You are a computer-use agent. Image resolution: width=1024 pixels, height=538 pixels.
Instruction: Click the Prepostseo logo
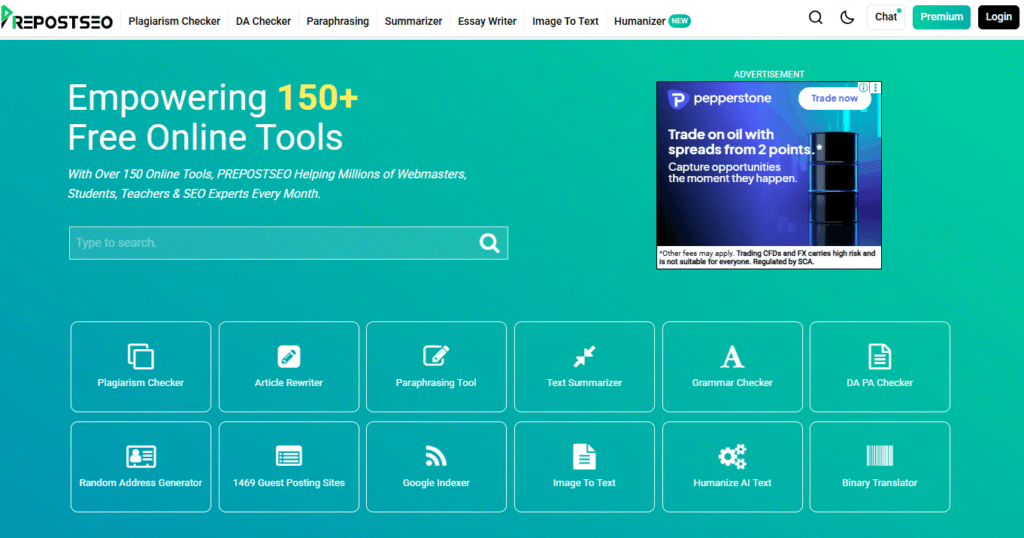pos(57,20)
